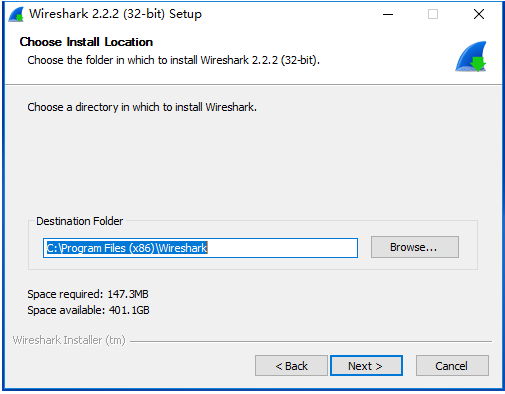This screenshot has width=505, height=394.
Task: Click the Destination Folder group label
Action: [80, 221]
